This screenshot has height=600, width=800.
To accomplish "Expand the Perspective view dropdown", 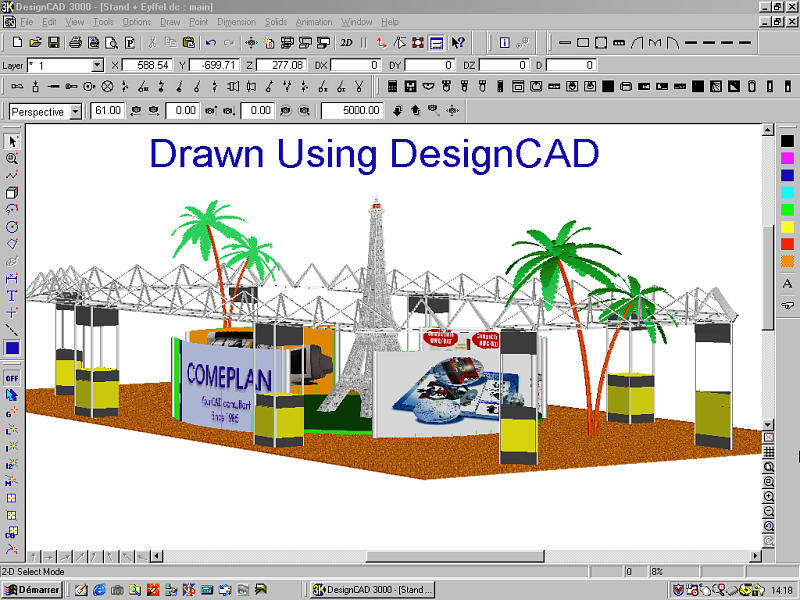I will pos(74,111).
